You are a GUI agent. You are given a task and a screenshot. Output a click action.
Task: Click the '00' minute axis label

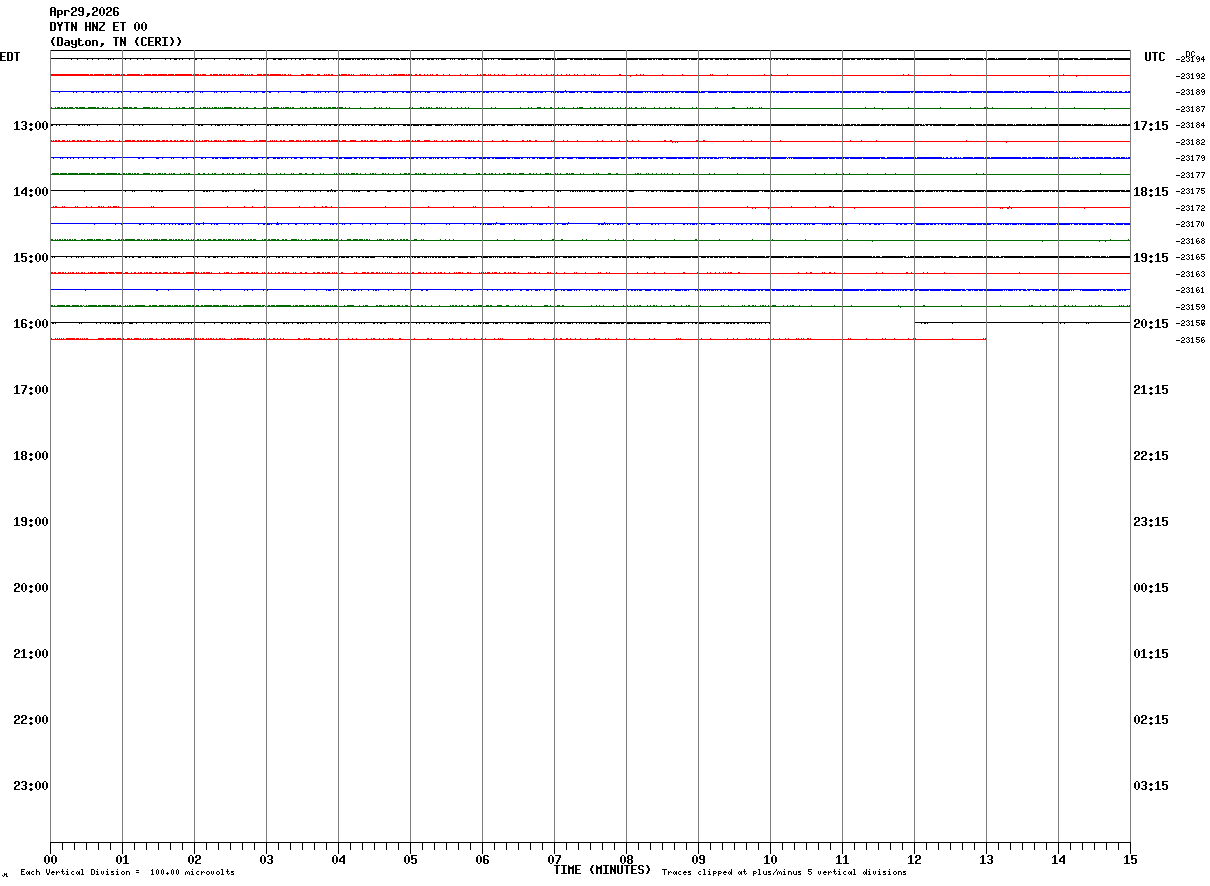point(50,859)
